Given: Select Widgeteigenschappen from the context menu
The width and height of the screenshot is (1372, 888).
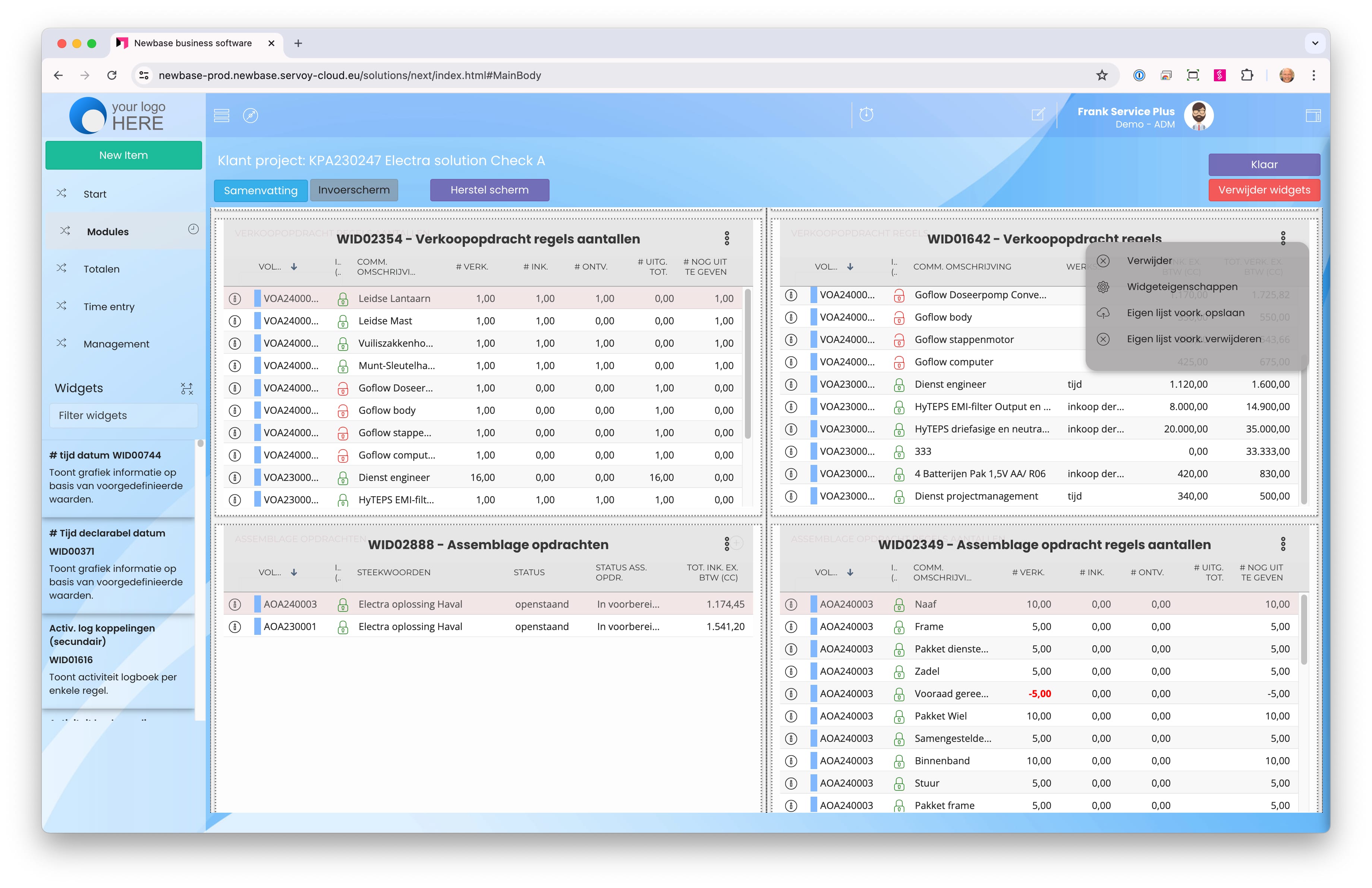Looking at the screenshot, I should coord(1182,286).
